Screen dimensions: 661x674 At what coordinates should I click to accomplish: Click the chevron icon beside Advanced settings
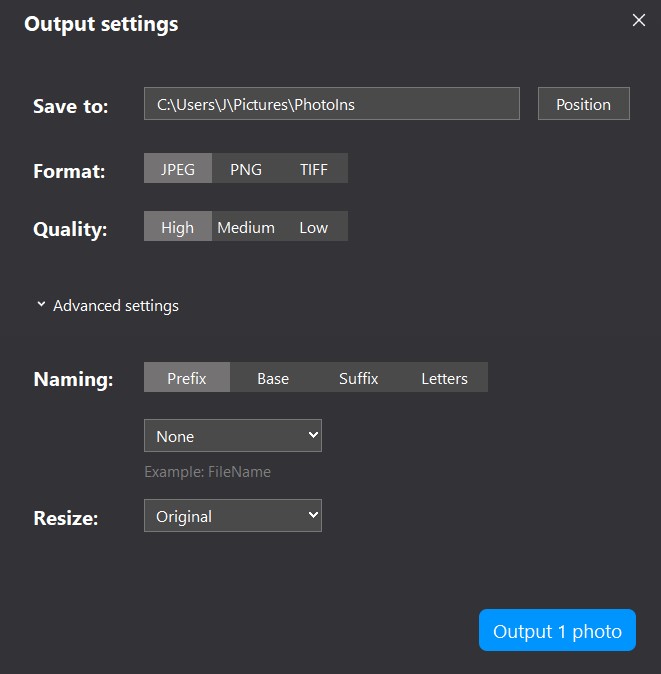(41, 304)
